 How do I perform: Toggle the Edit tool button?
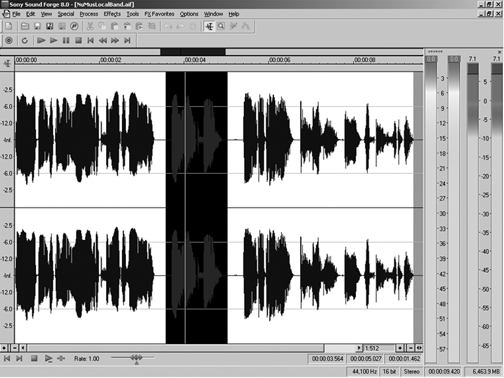tap(209, 26)
